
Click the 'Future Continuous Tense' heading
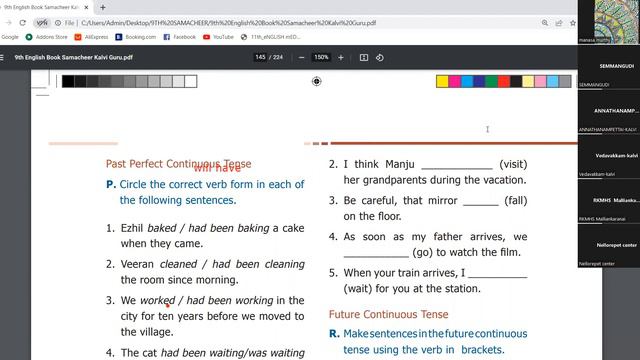click(x=389, y=314)
